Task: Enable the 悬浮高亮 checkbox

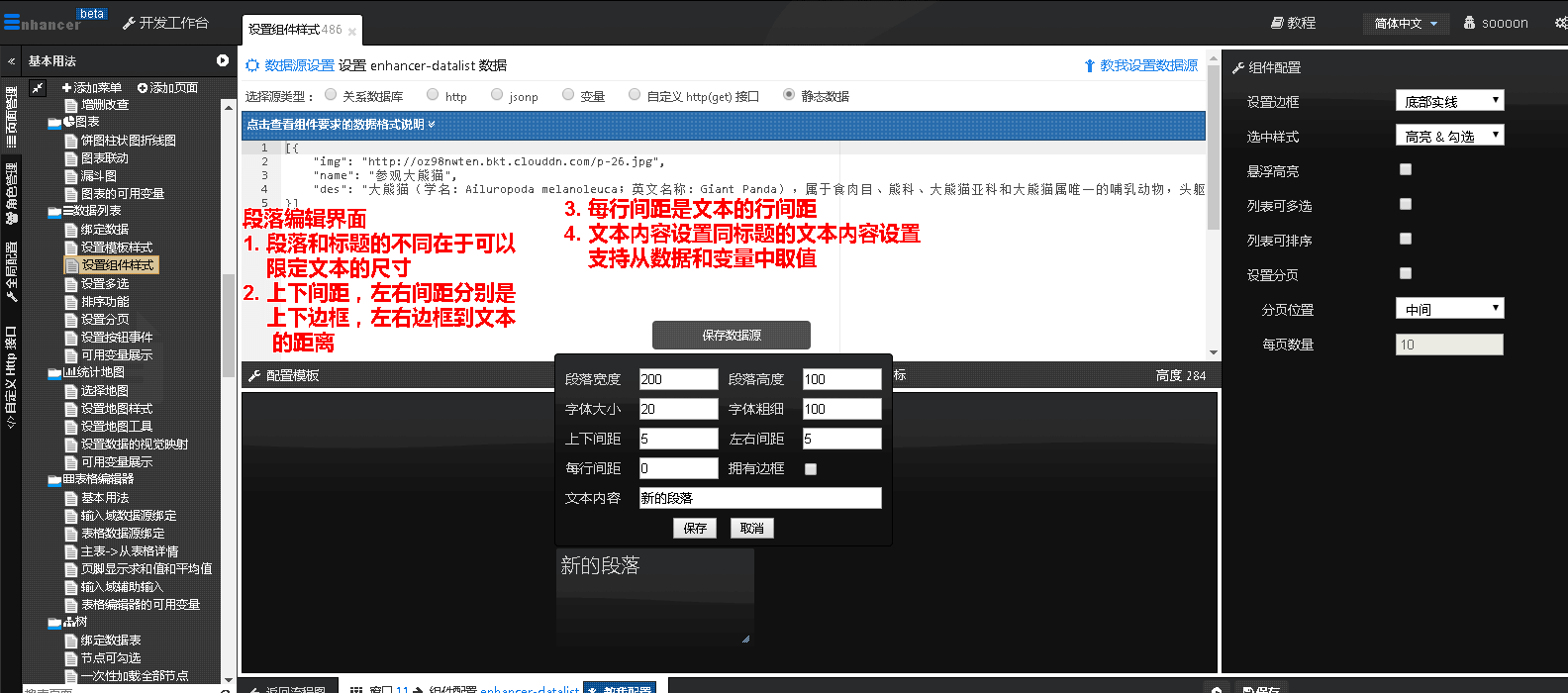Action: pyautogui.click(x=1406, y=170)
